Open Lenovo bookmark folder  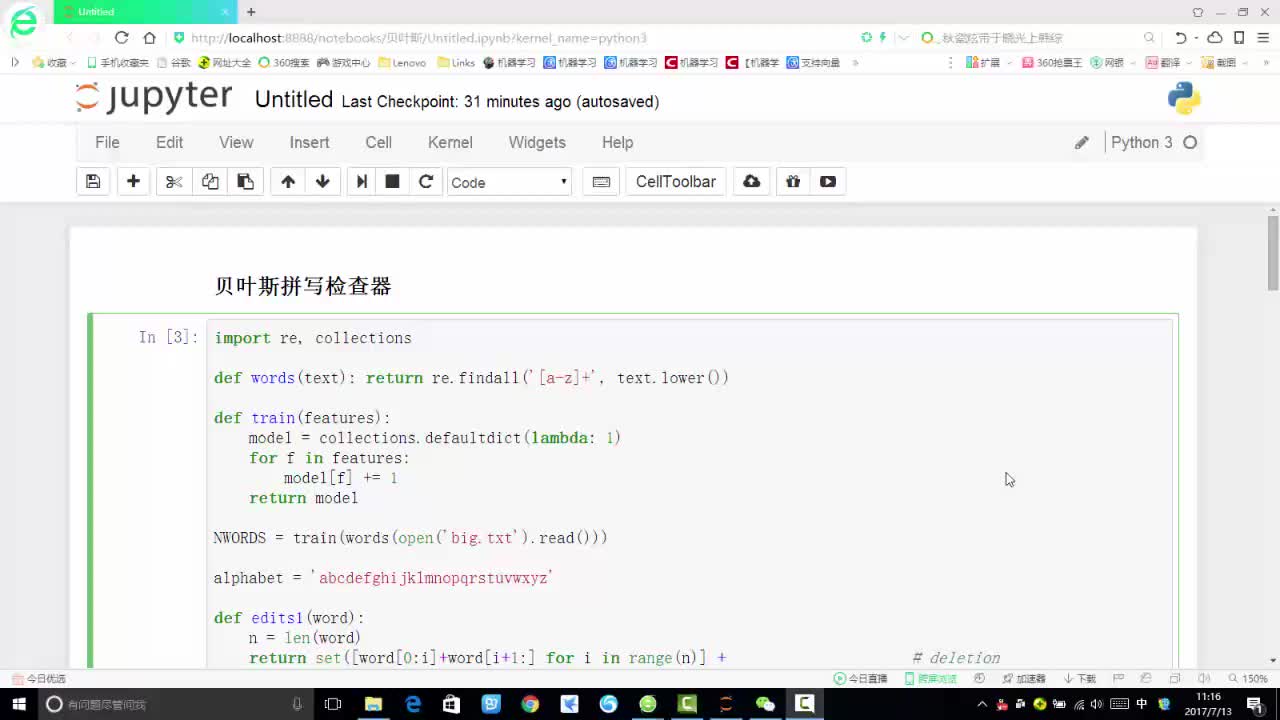point(402,62)
